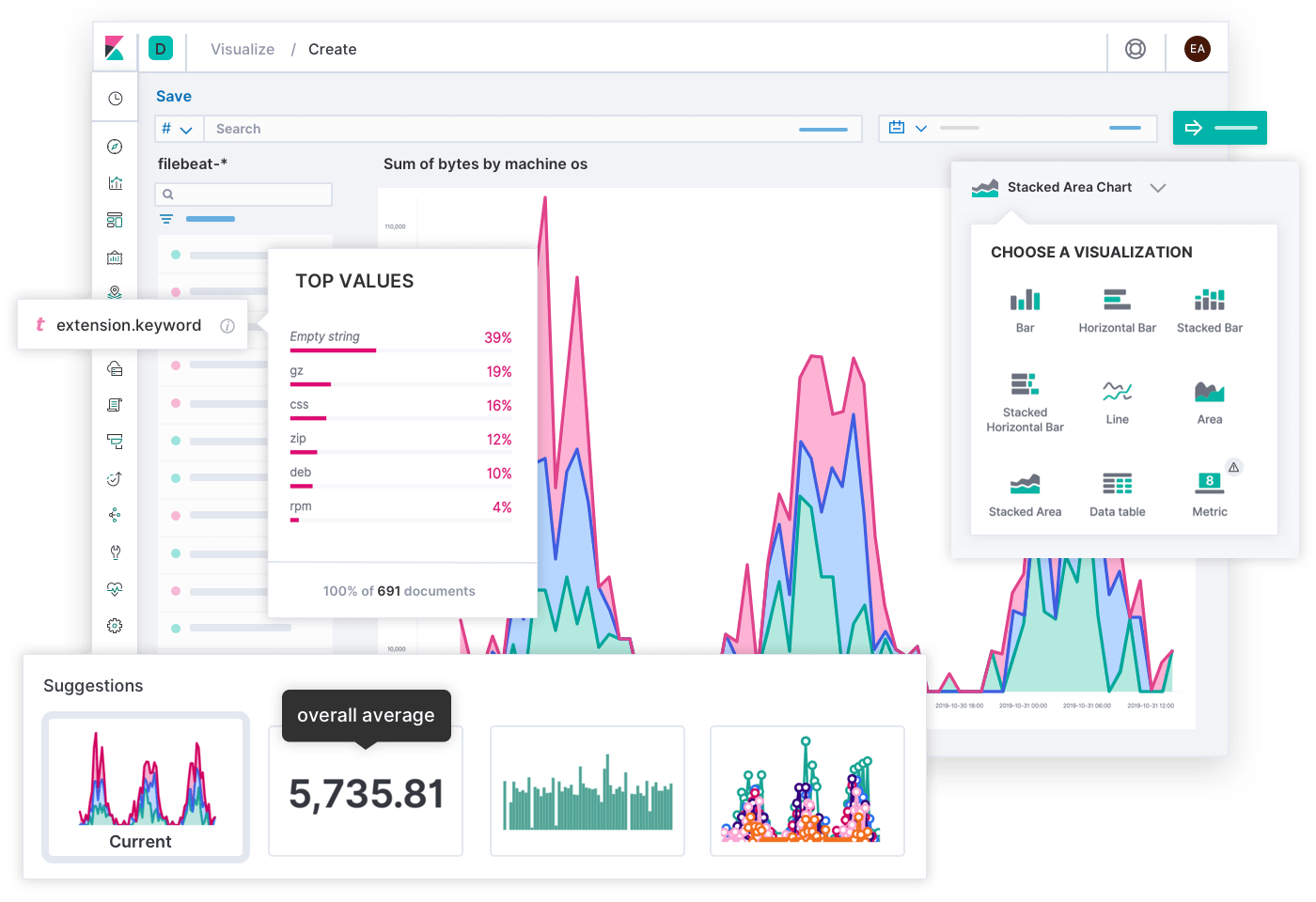Open the recently viewed clock icon
Viewport: 1316px width, 902px height.
(x=115, y=99)
